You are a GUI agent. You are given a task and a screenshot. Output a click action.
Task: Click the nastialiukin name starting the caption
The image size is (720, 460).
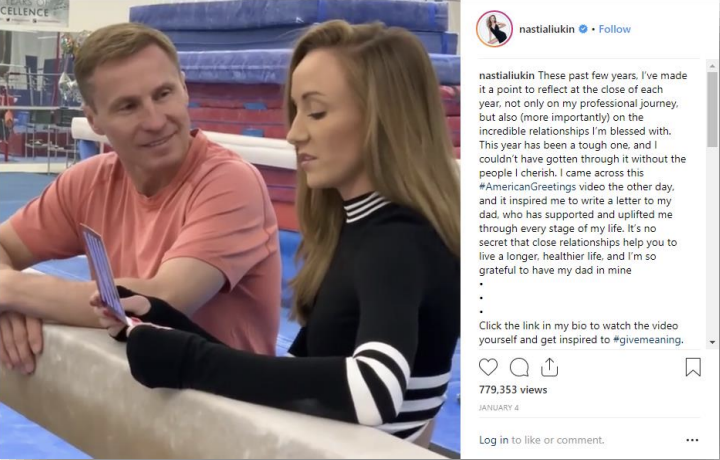(506, 75)
